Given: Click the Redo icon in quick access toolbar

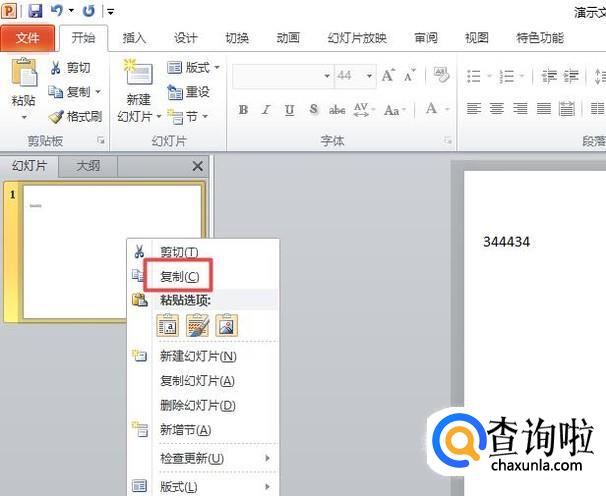Looking at the screenshot, I should pyautogui.click(x=89, y=11).
